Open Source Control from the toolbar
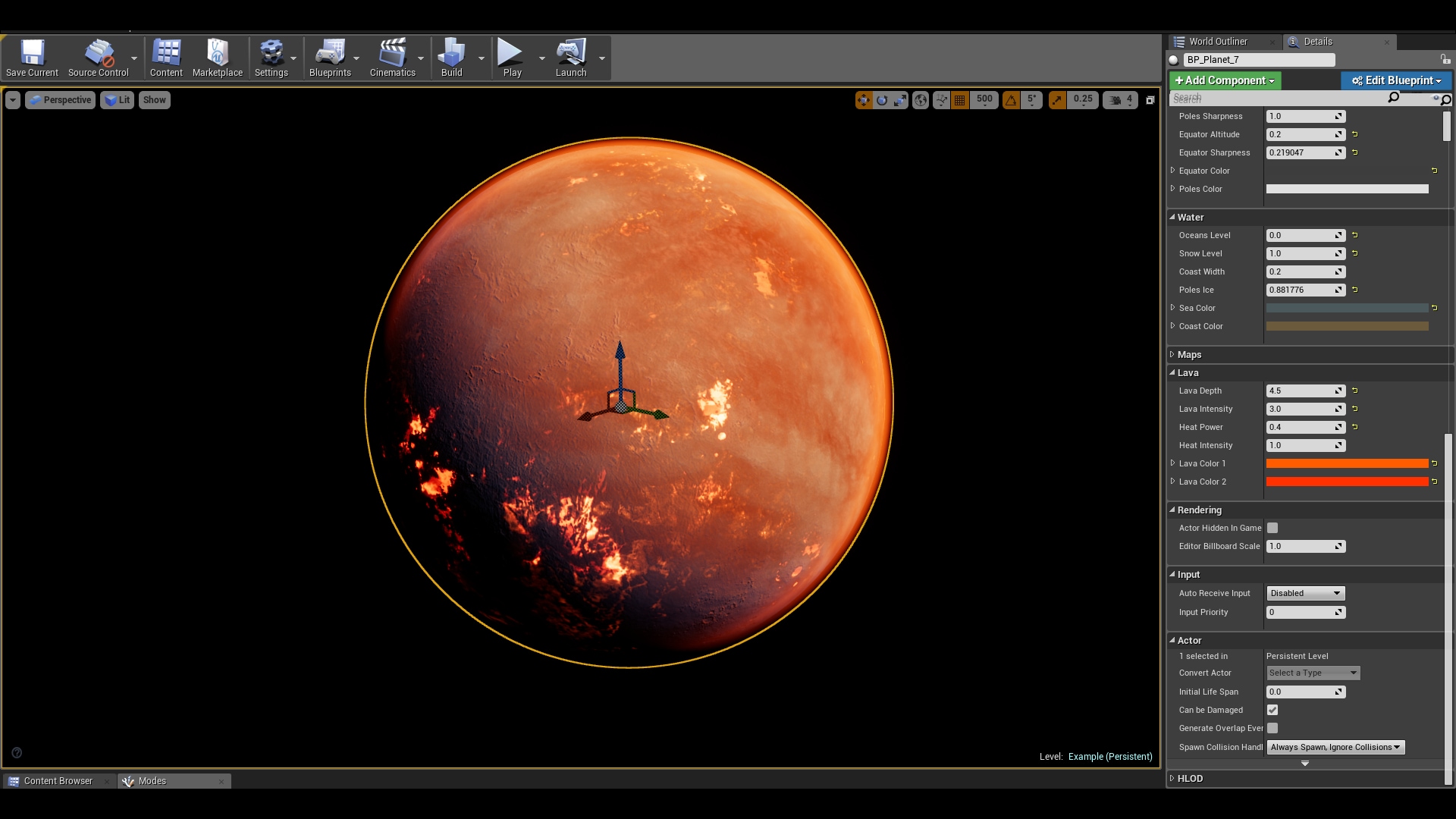Viewport: 1456px width, 819px height. (x=97, y=53)
